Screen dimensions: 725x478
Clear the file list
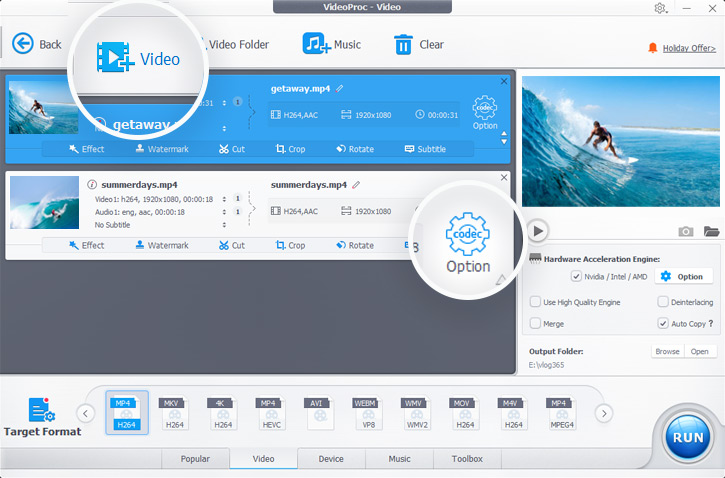pyautogui.click(x=419, y=44)
